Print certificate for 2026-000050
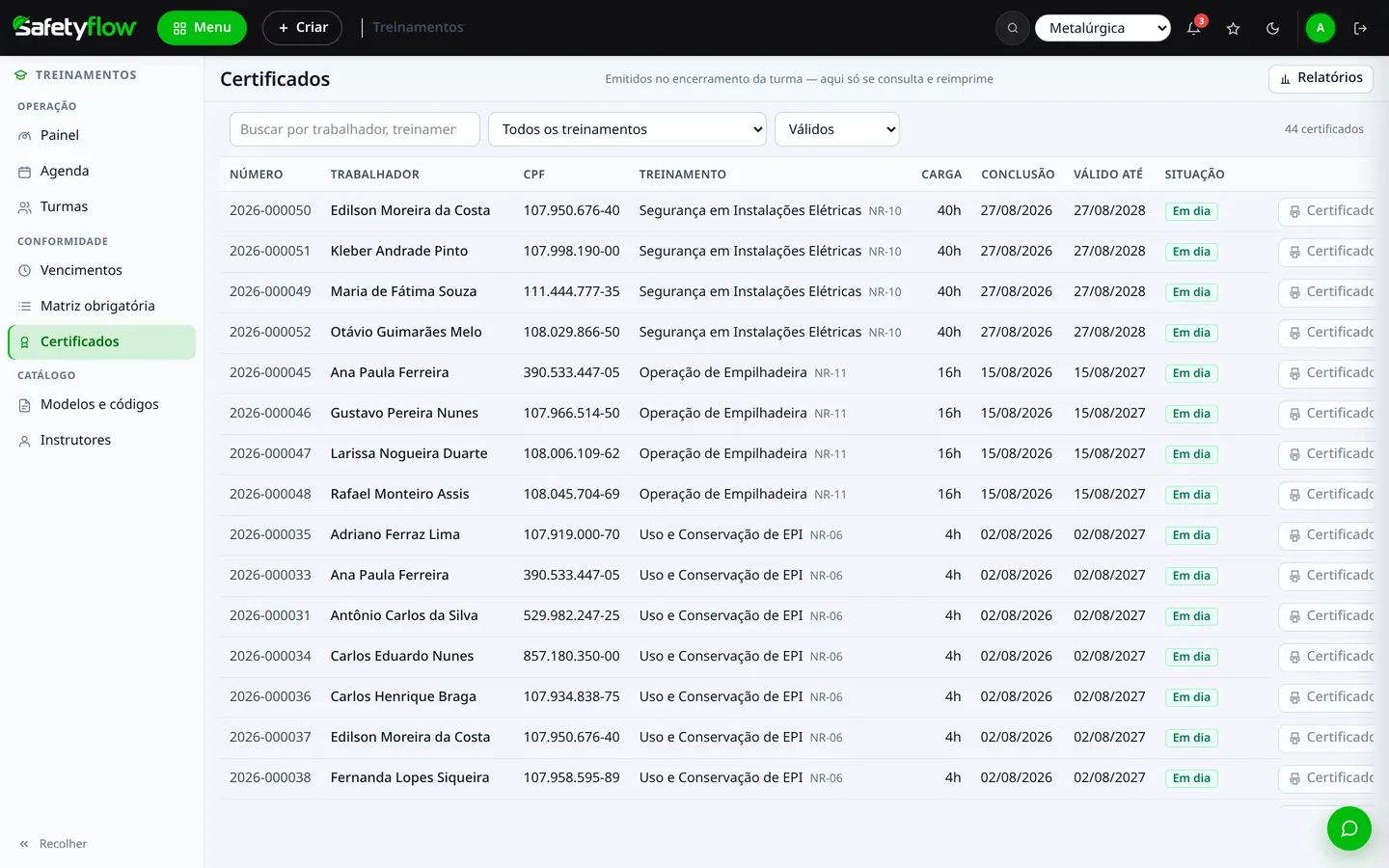The width and height of the screenshot is (1389, 868). (1328, 211)
